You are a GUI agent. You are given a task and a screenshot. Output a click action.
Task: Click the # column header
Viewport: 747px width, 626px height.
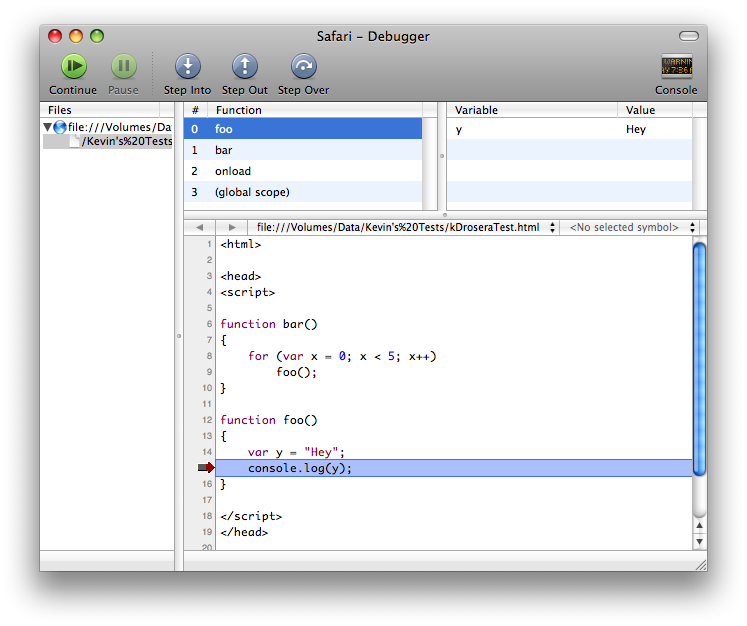[195, 110]
